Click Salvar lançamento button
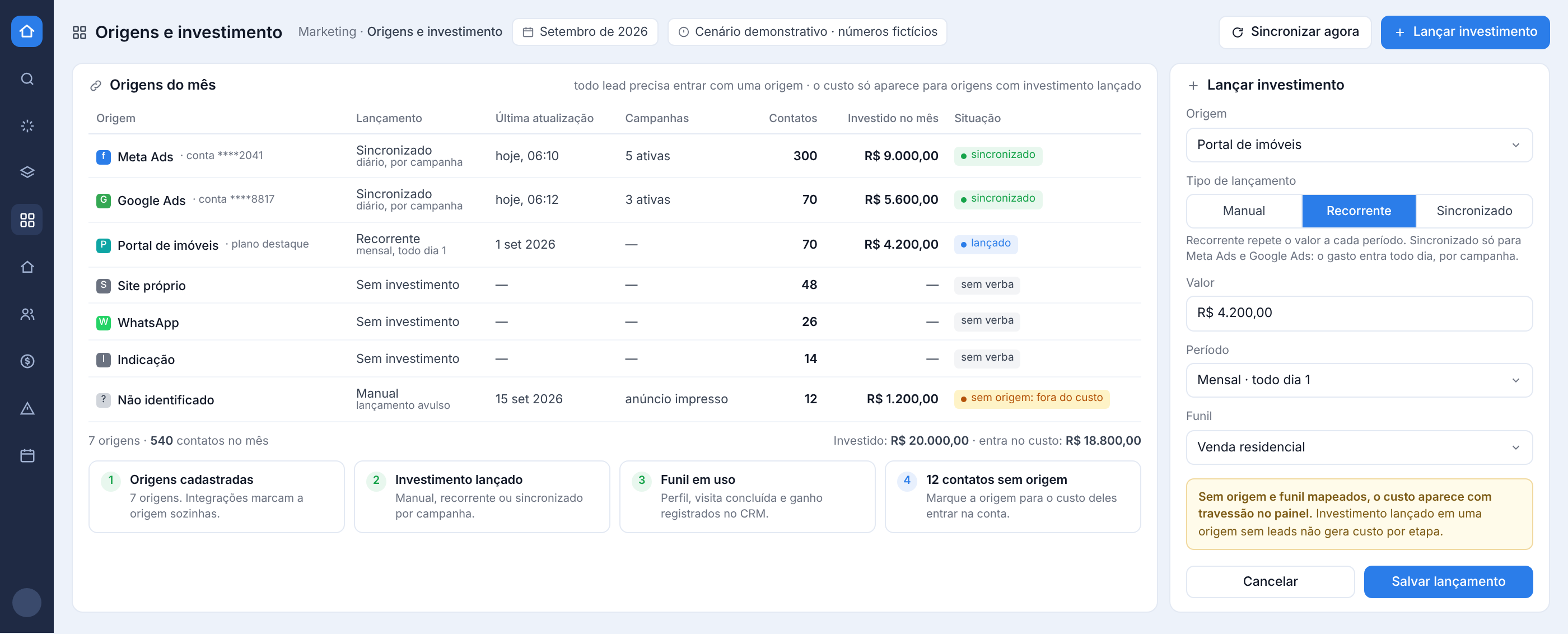 tap(1448, 581)
